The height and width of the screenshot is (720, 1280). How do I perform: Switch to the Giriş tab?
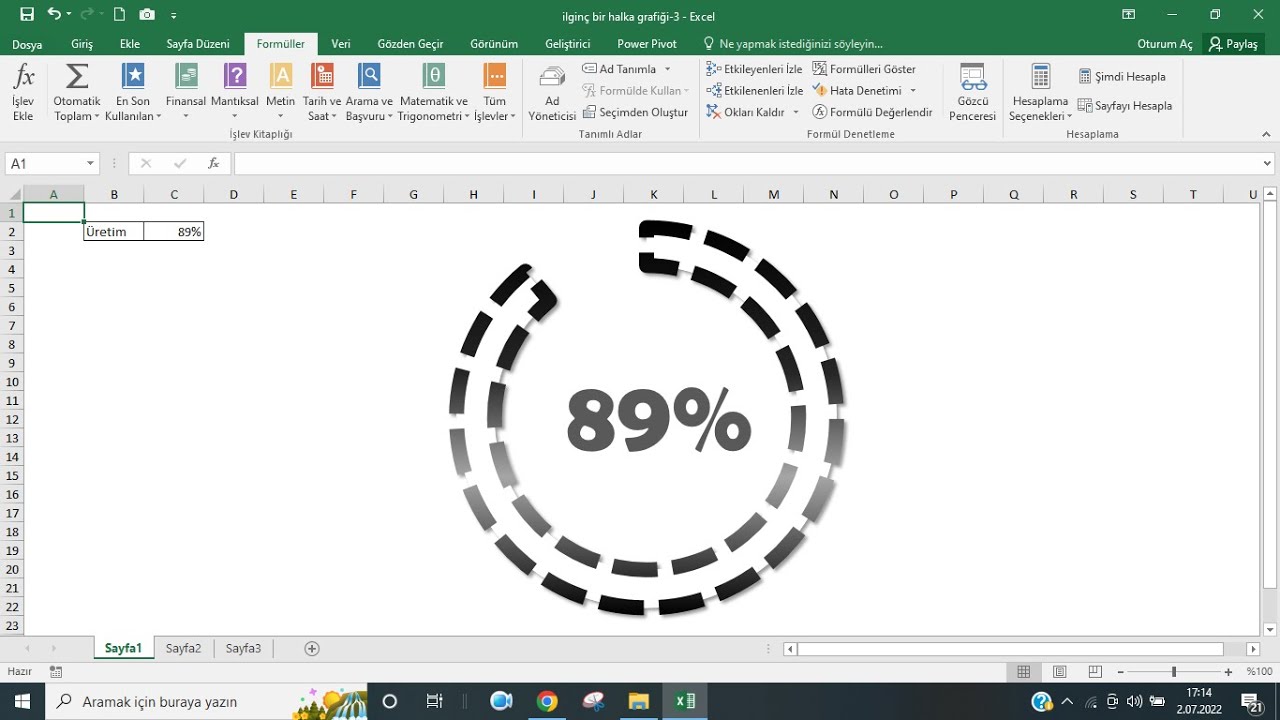[82, 44]
